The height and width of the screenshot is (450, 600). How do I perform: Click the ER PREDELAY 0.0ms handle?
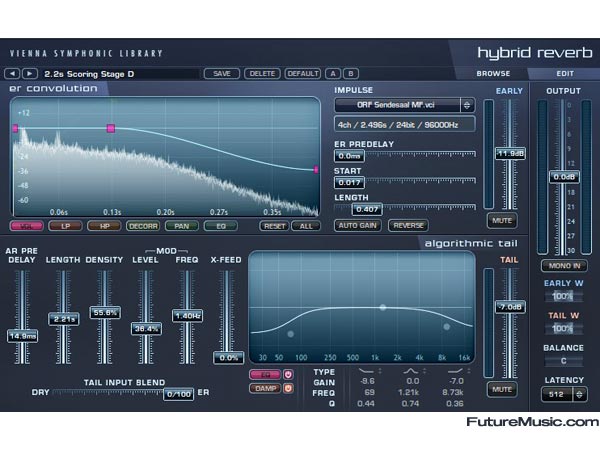click(349, 156)
